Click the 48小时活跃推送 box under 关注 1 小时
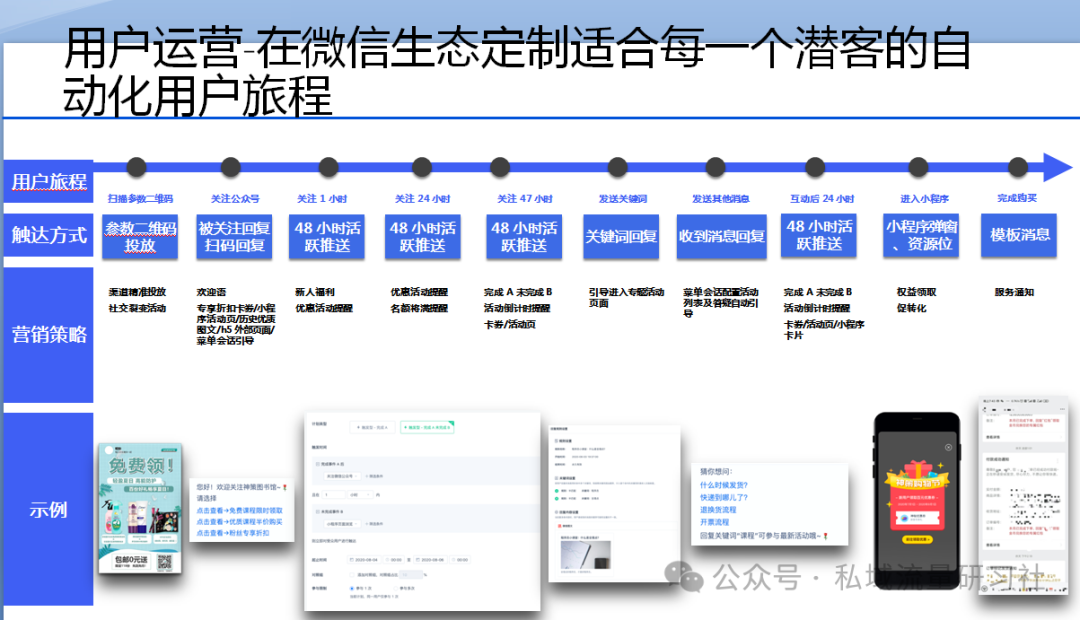 click(327, 236)
